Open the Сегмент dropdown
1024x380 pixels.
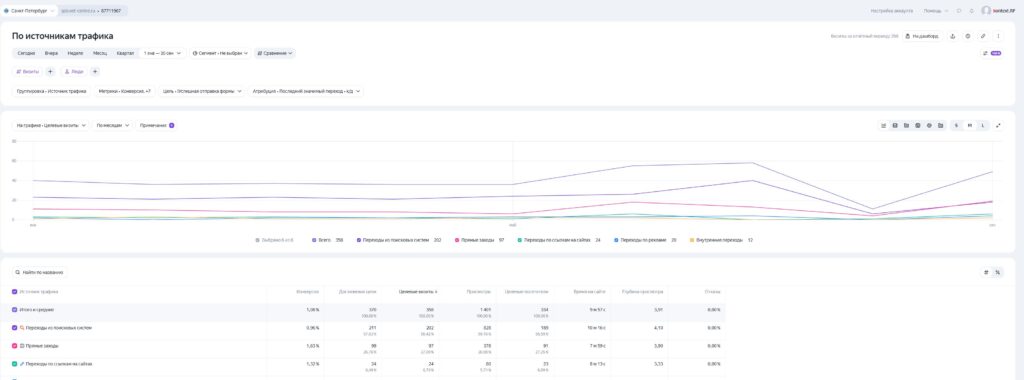tap(221, 54)
